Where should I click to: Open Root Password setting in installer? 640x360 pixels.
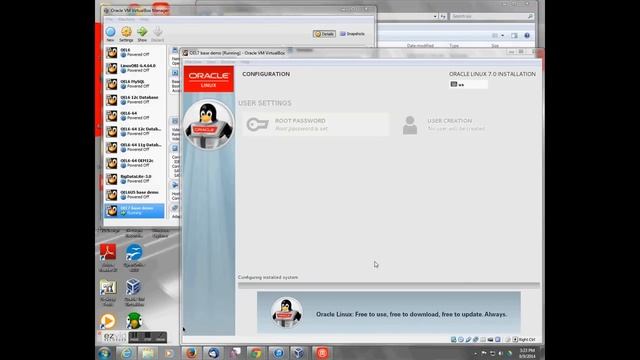(315, 124)
